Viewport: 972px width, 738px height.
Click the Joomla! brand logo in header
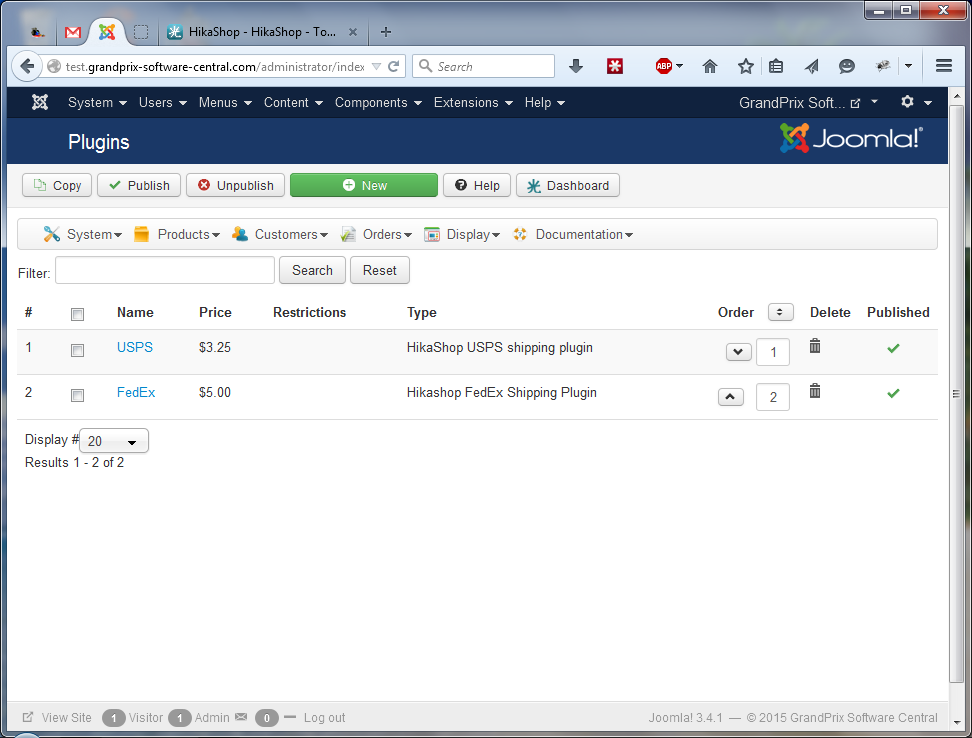click(851, 138)
